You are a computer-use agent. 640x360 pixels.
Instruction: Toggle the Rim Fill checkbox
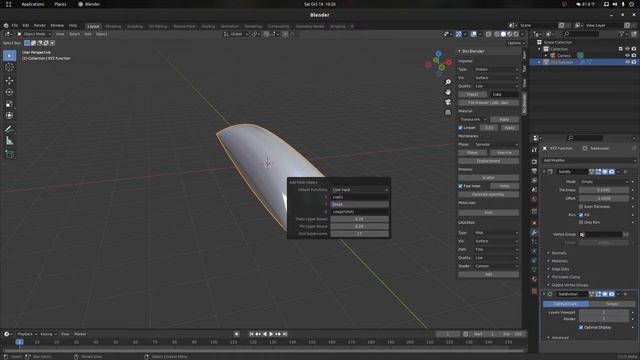[581, 215]
